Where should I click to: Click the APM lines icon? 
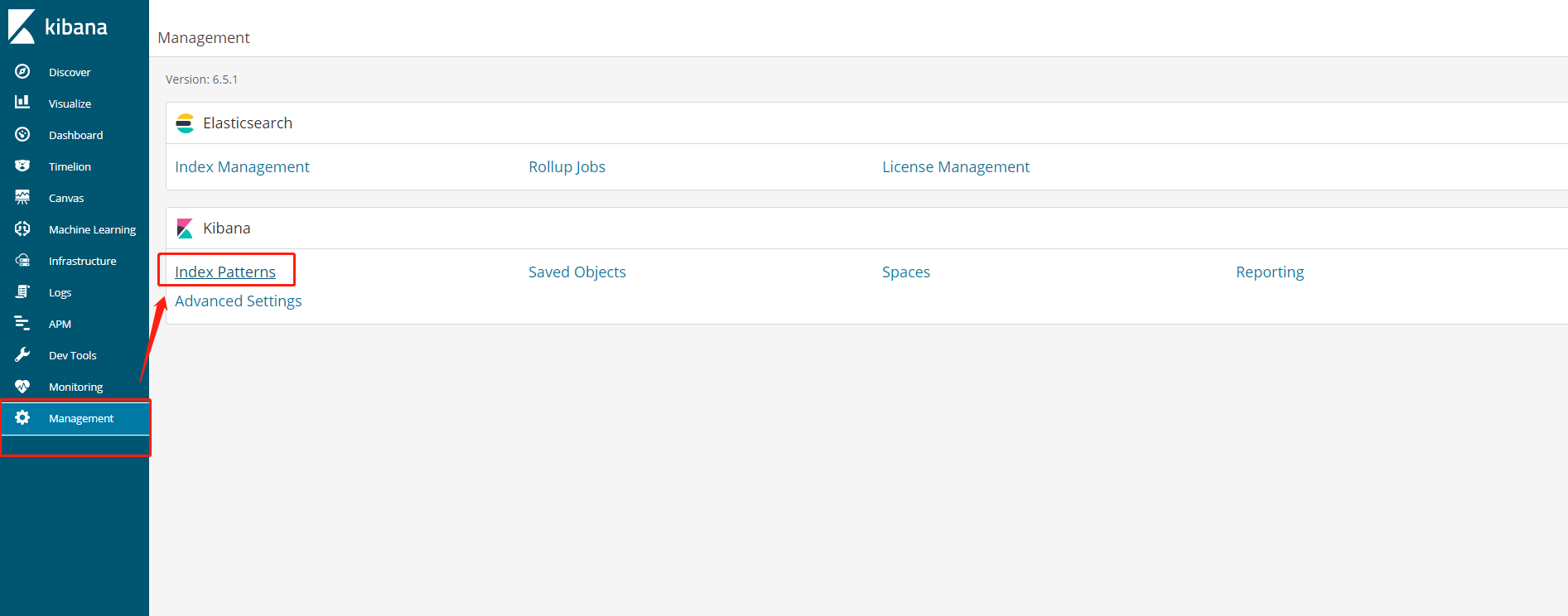22,323
